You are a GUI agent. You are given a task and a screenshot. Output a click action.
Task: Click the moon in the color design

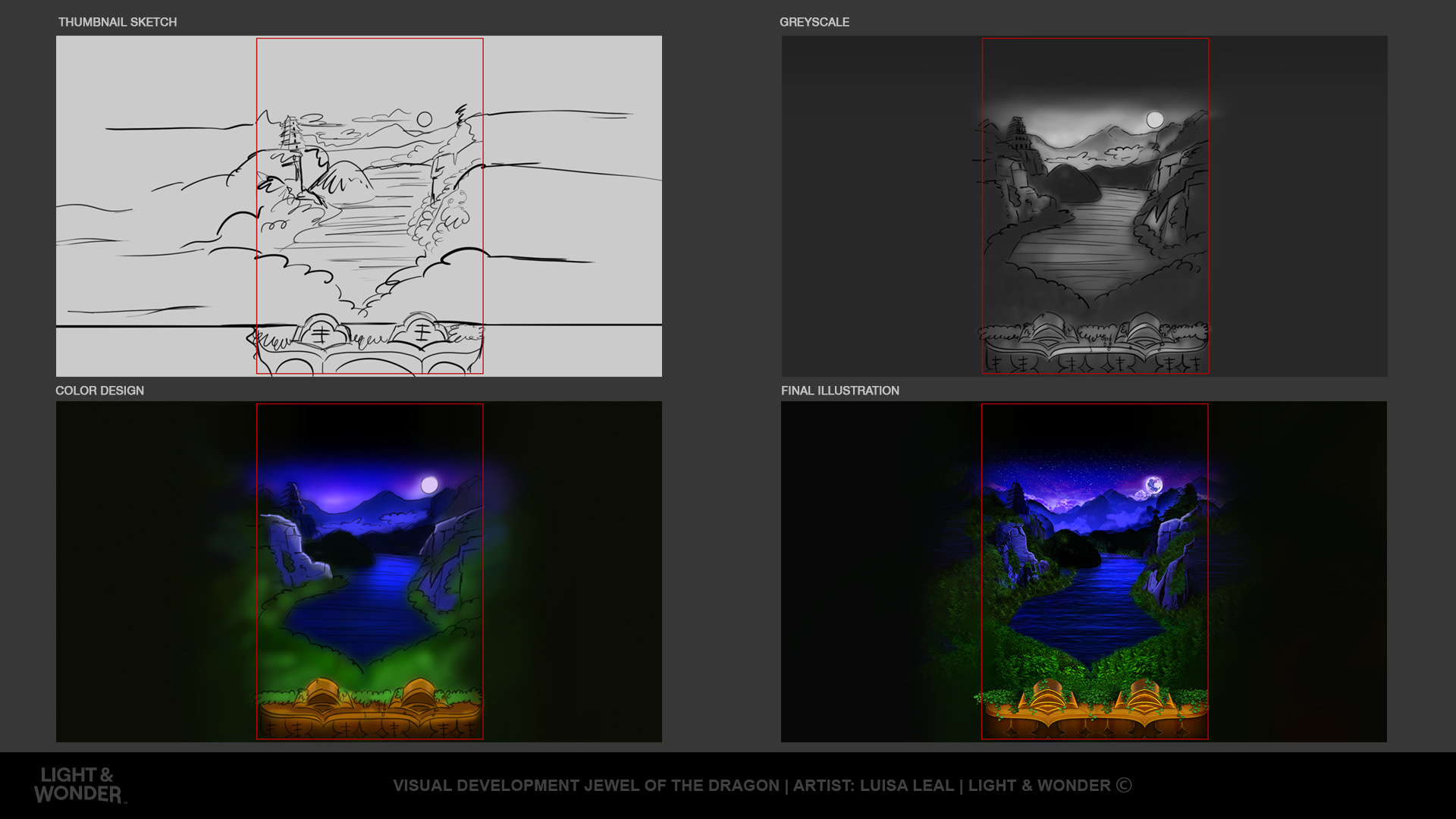pos(429,485)
